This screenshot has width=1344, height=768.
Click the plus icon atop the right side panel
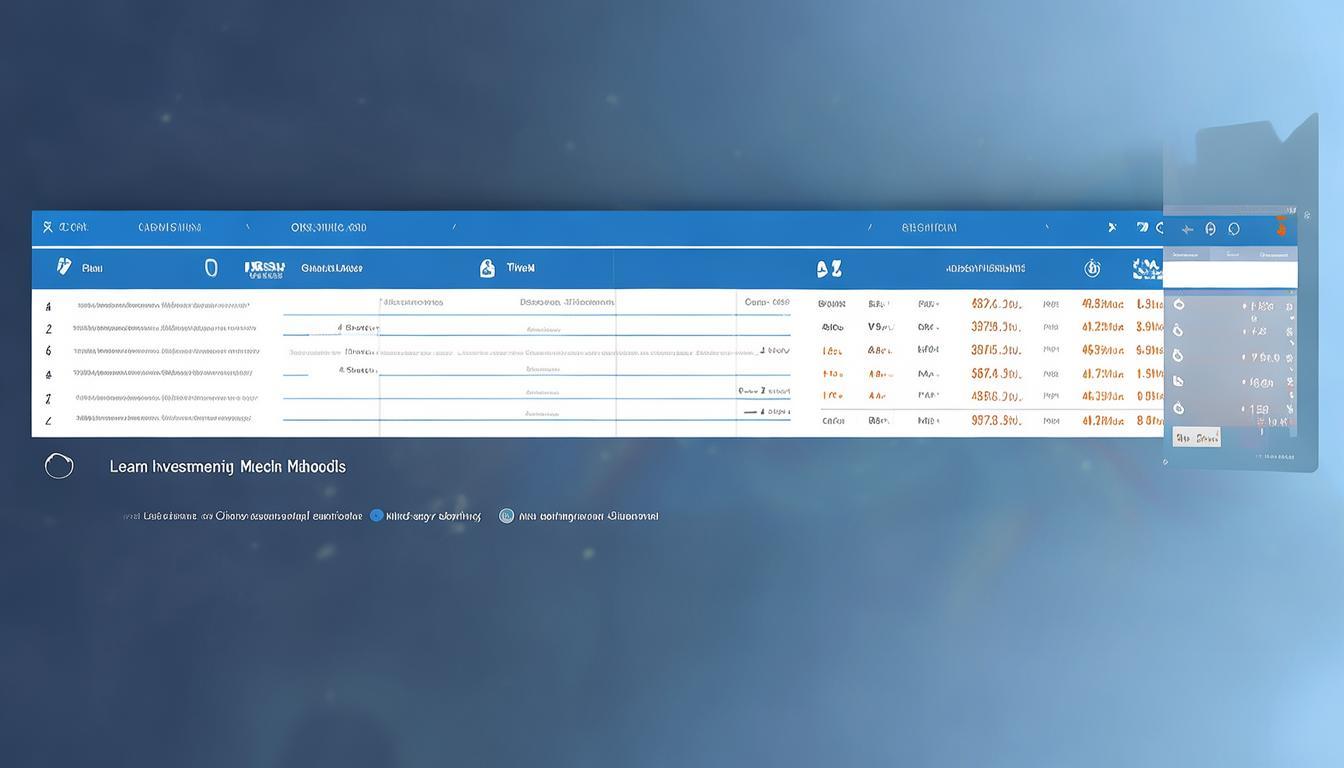(1187, 229)
